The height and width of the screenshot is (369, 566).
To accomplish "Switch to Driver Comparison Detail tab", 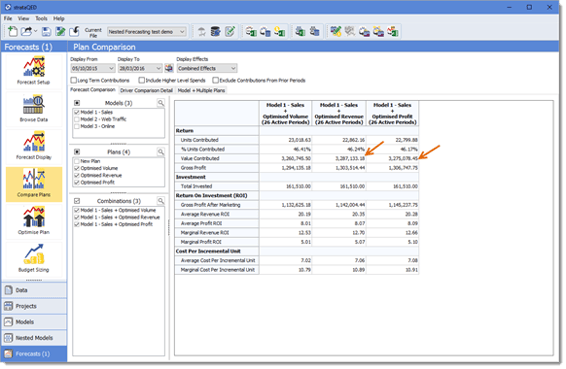I will click(146, 90).
